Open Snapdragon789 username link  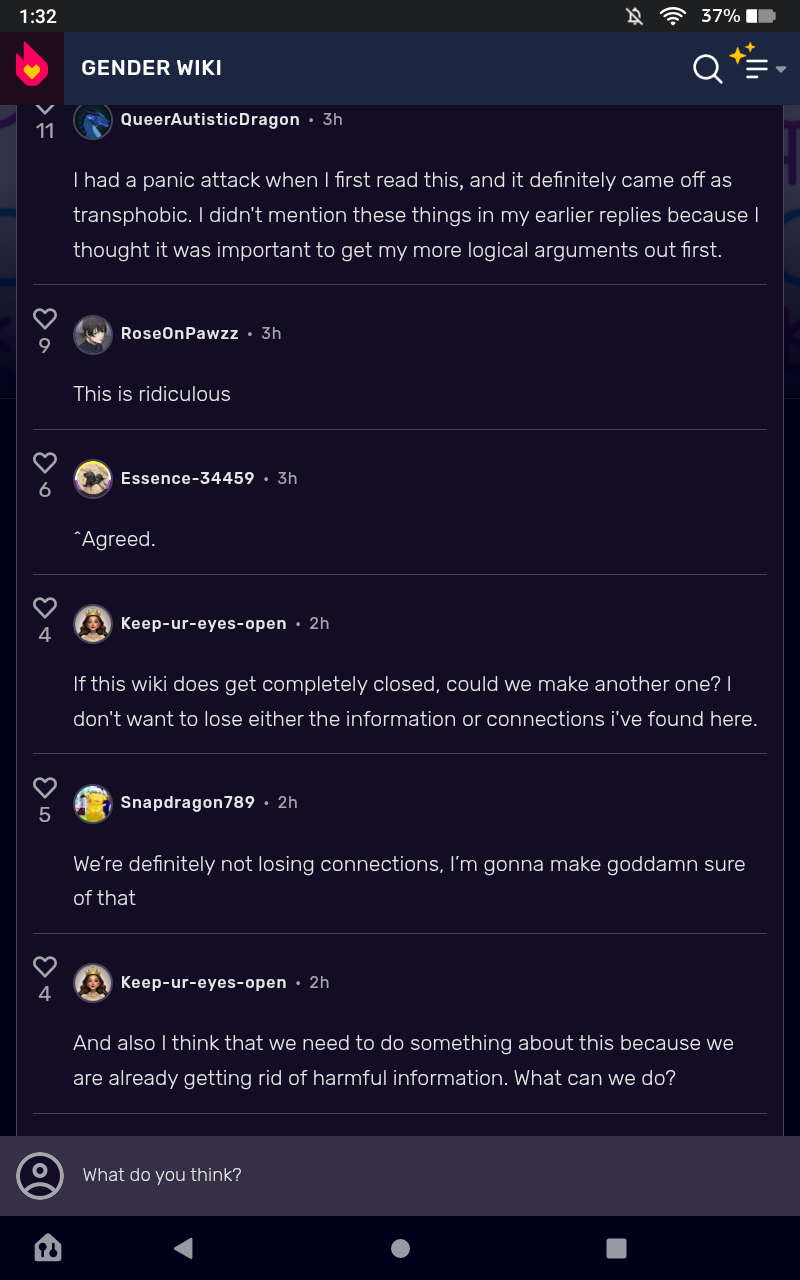point(187,802)
